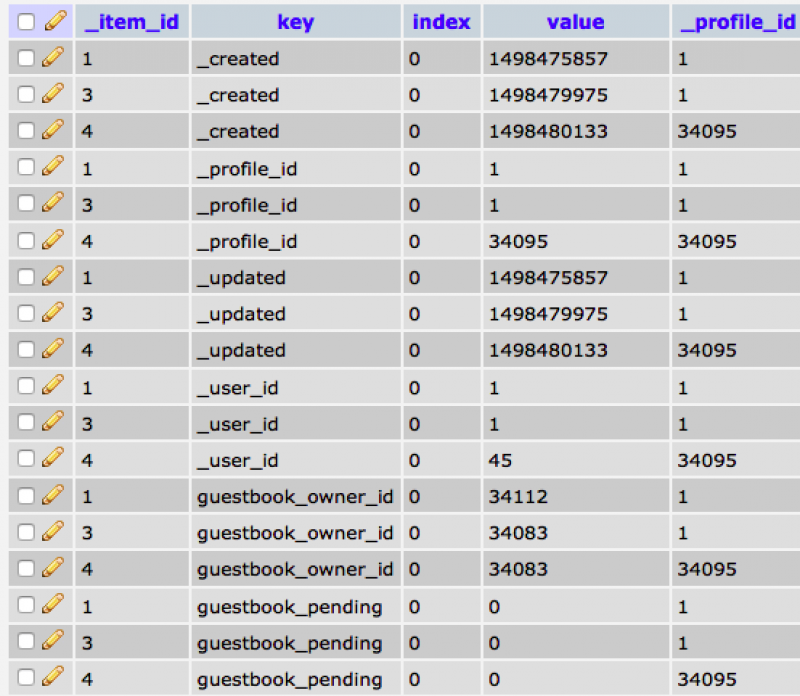Edit guestbook_pending row for item 3
The height and width of the screenshot is (696, 800).
53,640
